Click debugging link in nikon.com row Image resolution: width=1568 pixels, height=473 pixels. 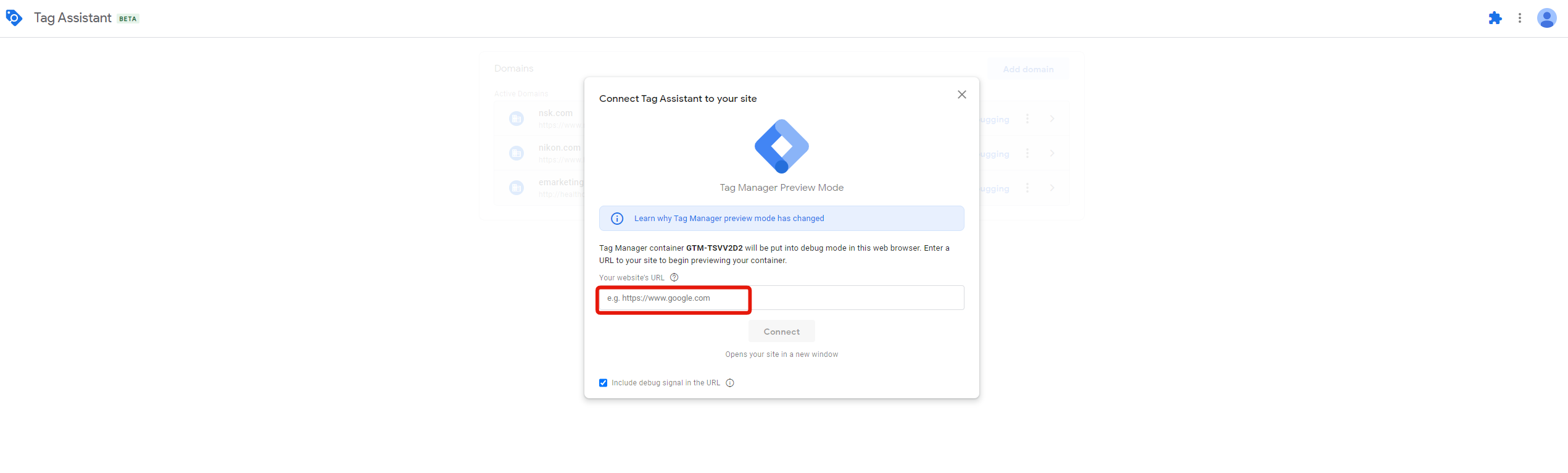pyautogui.click(x=994, y=154)
